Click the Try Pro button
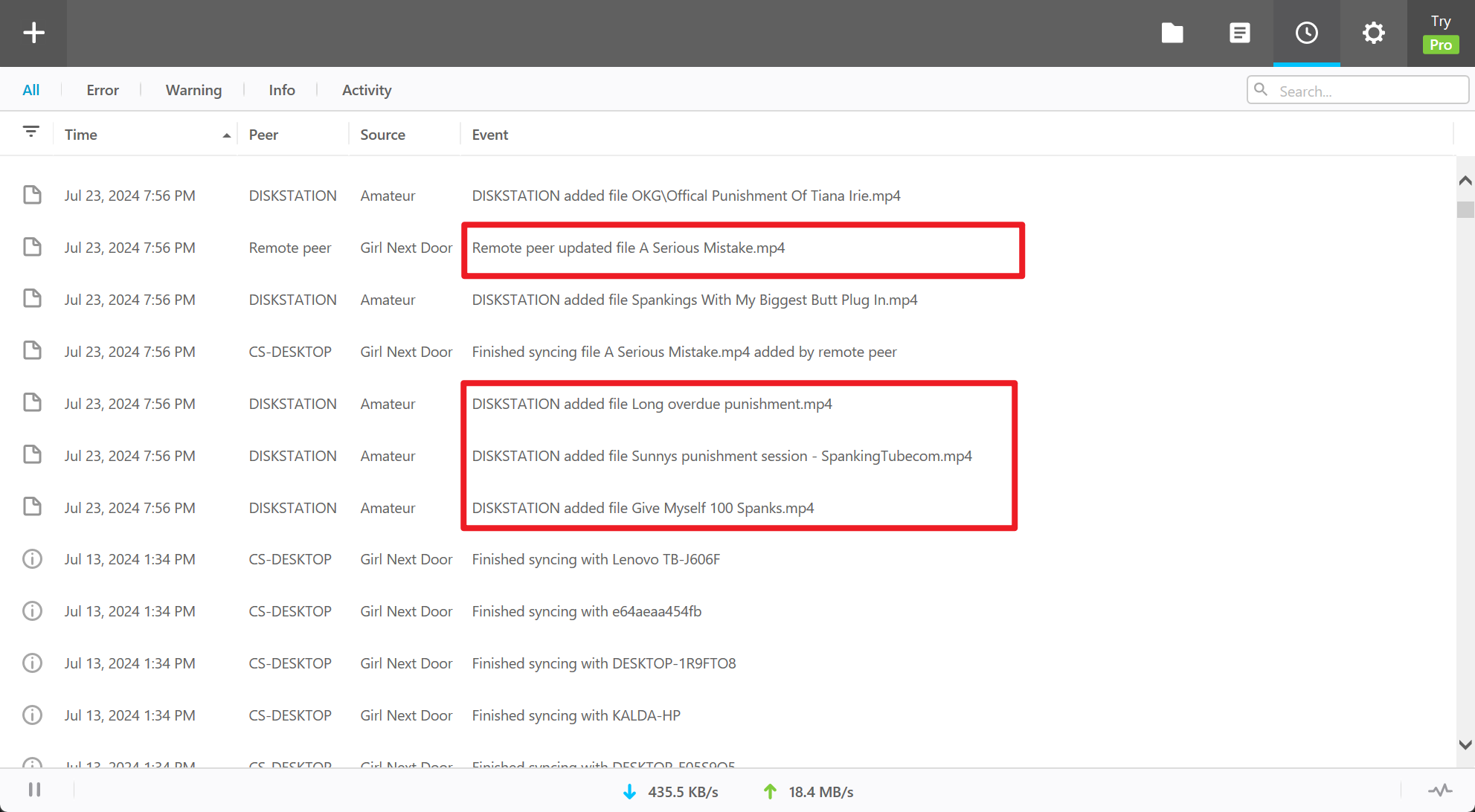This screenshot has width=1475, height=812. [1440, 33]
